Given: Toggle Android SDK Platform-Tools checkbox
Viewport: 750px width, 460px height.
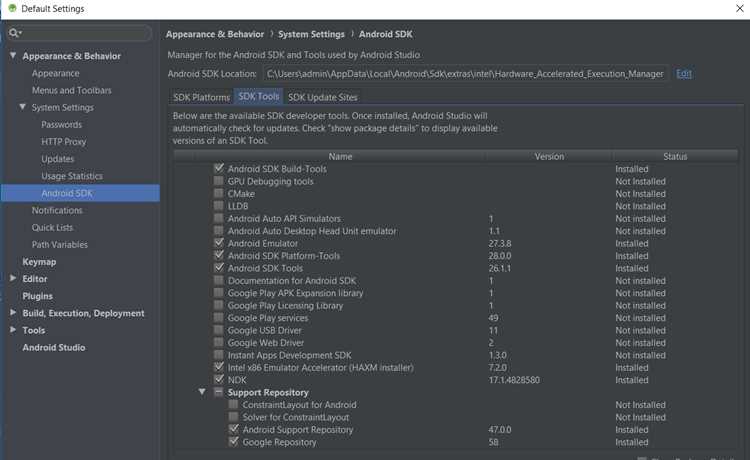Looking at the screenshot, I should coord(219,255).
